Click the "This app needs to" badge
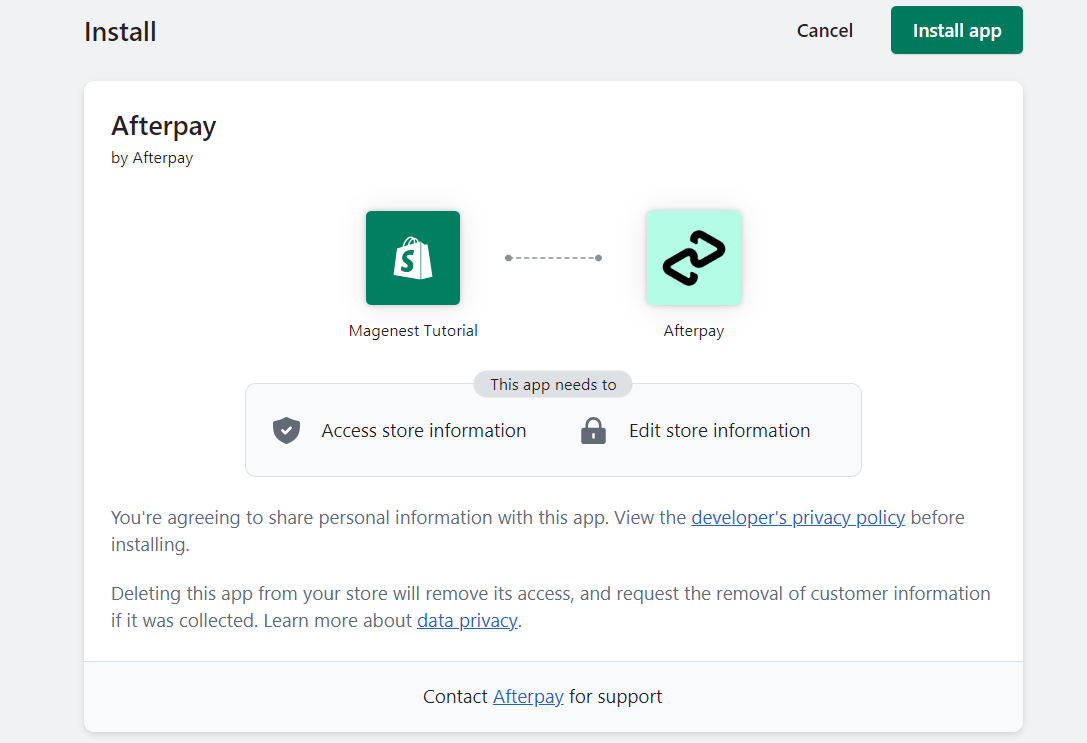The width and height of the screenshot is (1087, 743). click(552, 383)
